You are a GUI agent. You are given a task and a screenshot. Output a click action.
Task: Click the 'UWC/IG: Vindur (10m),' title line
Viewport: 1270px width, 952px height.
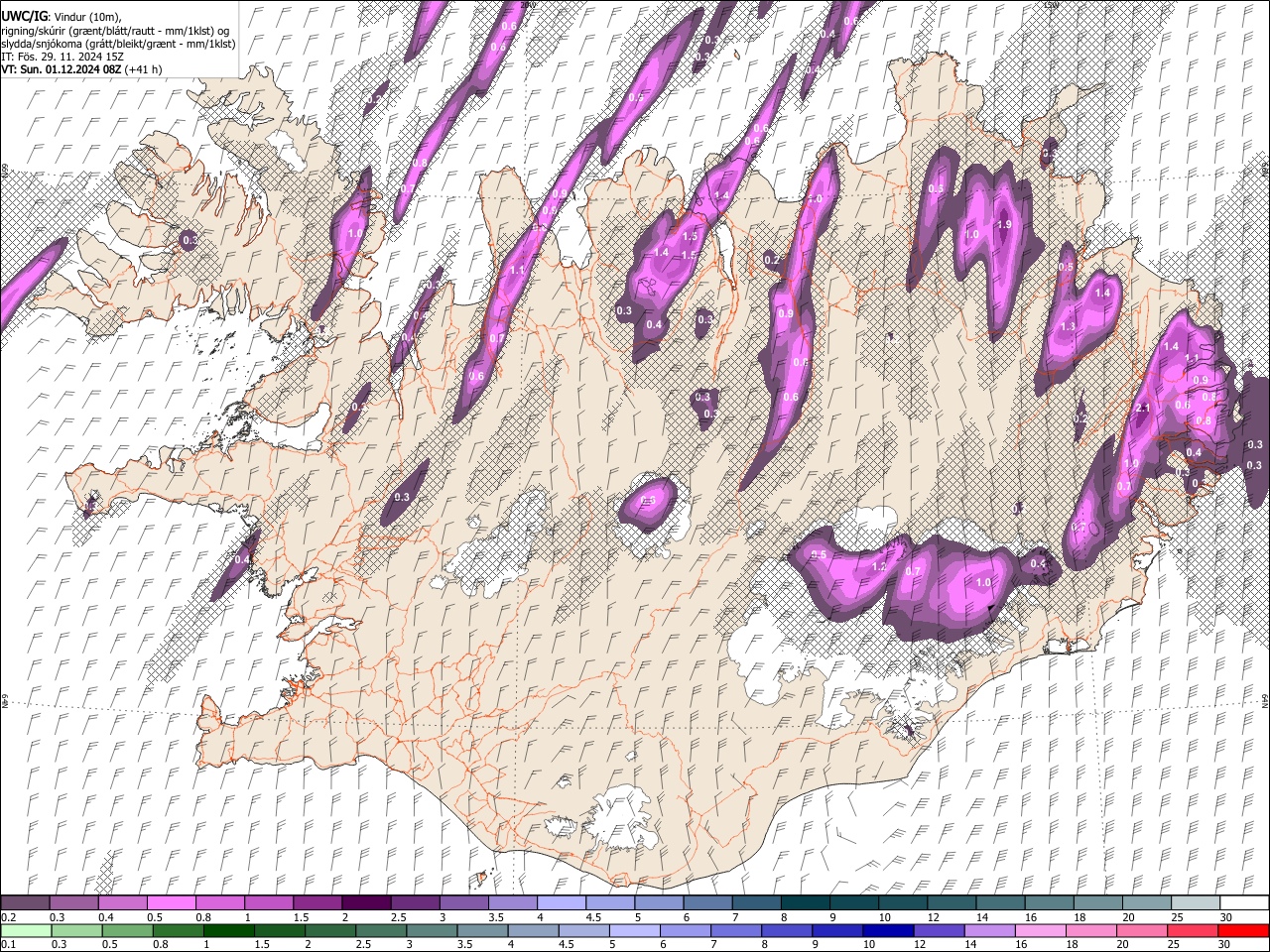point(61,17)
